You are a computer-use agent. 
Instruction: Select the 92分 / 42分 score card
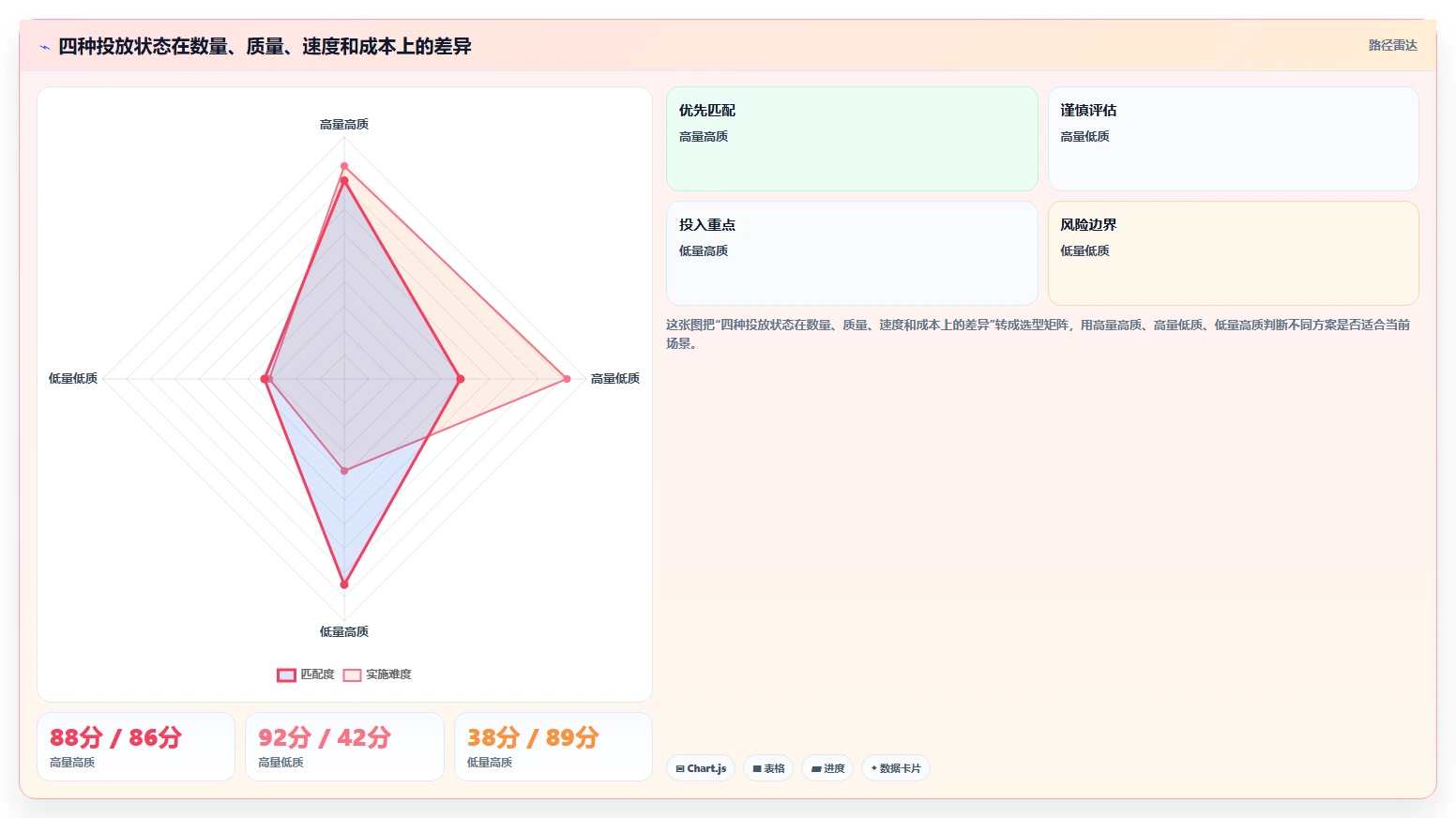[x=344, y=747]
